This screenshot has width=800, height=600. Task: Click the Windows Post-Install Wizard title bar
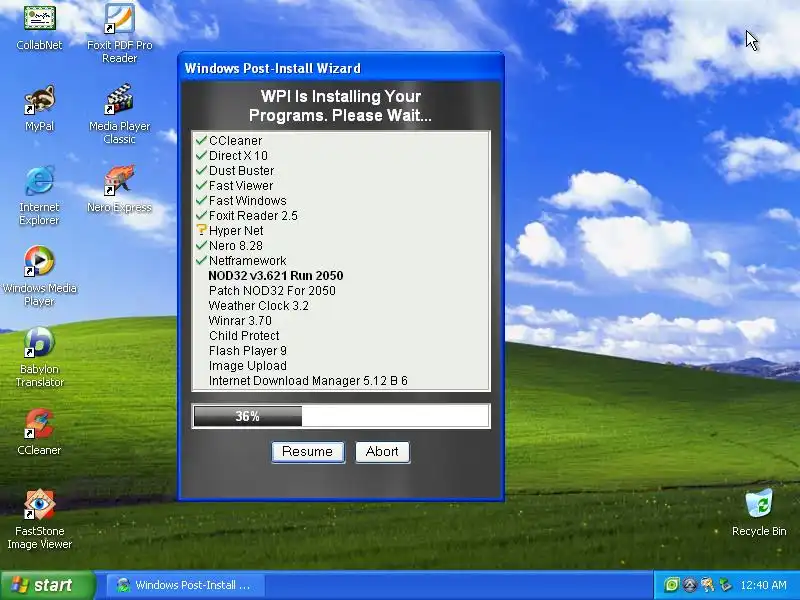341,68
